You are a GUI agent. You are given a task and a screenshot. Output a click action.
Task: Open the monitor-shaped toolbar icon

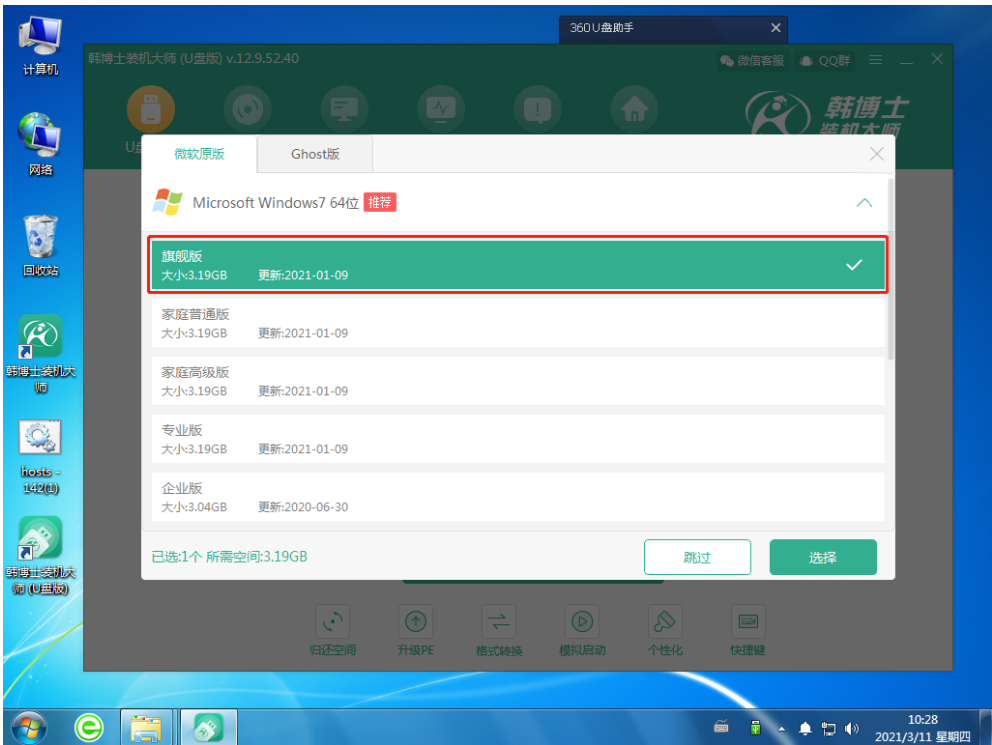point(344,109)
